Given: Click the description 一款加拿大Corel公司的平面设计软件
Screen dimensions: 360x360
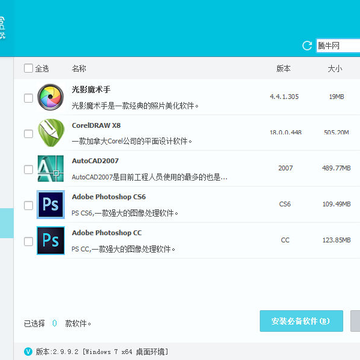Looking at the screenshot, I should point(132,141).
